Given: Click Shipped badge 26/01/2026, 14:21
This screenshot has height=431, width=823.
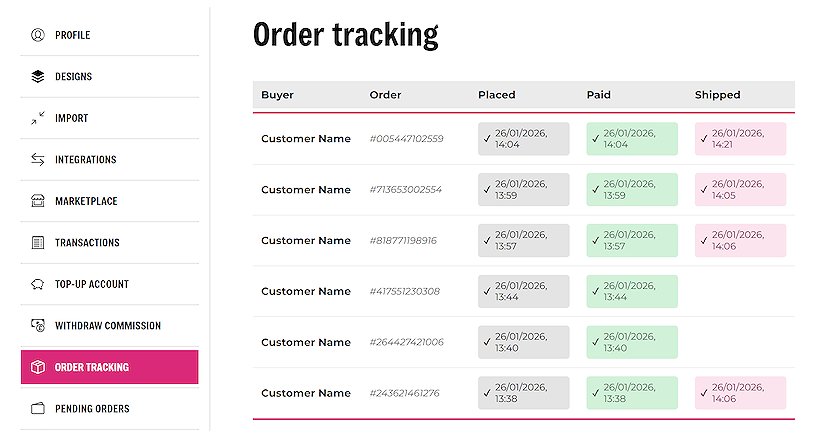Looking at the screenshot, I should point(740,139).
